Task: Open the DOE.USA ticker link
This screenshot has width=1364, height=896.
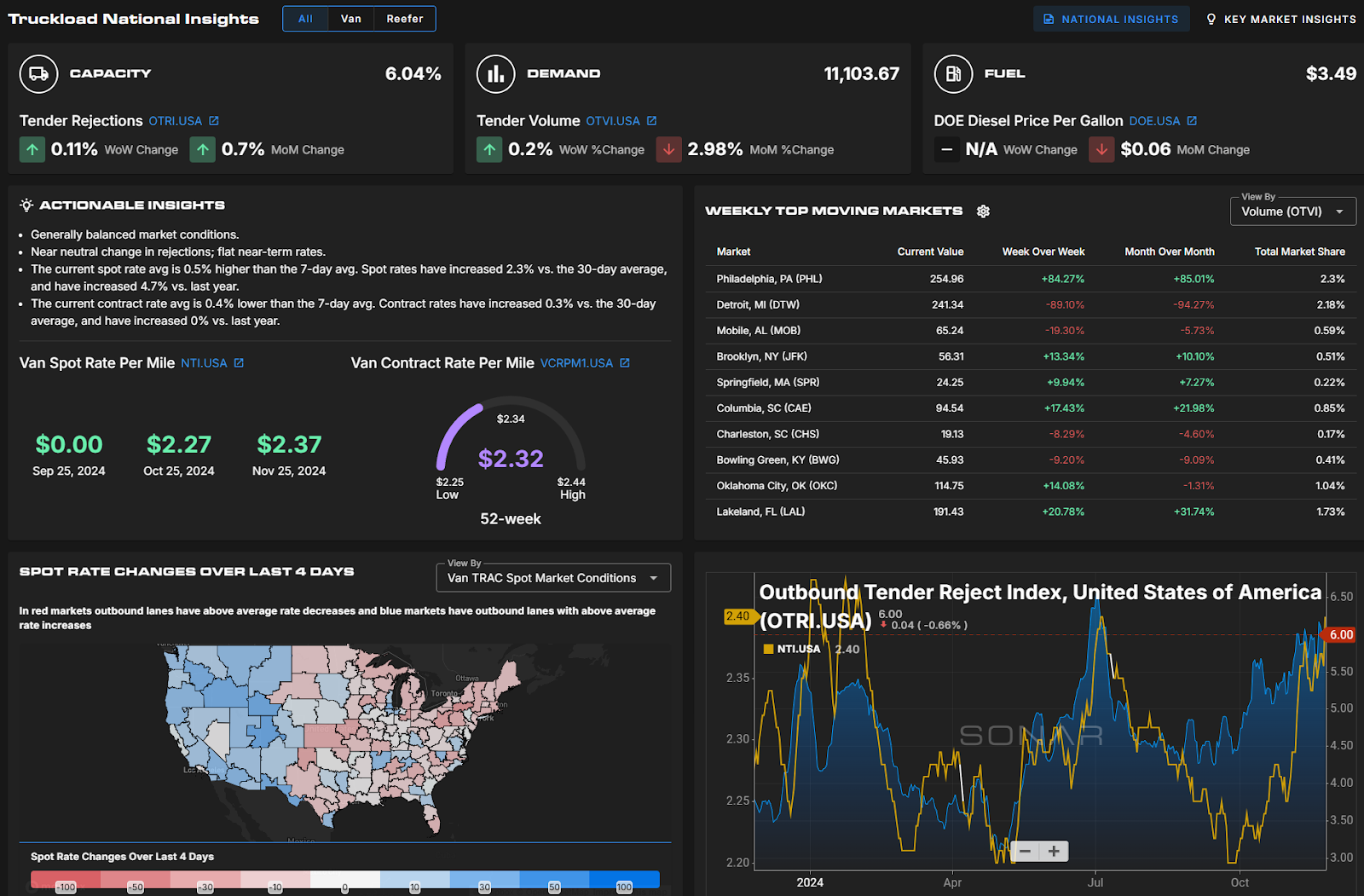Action: 1154,121
